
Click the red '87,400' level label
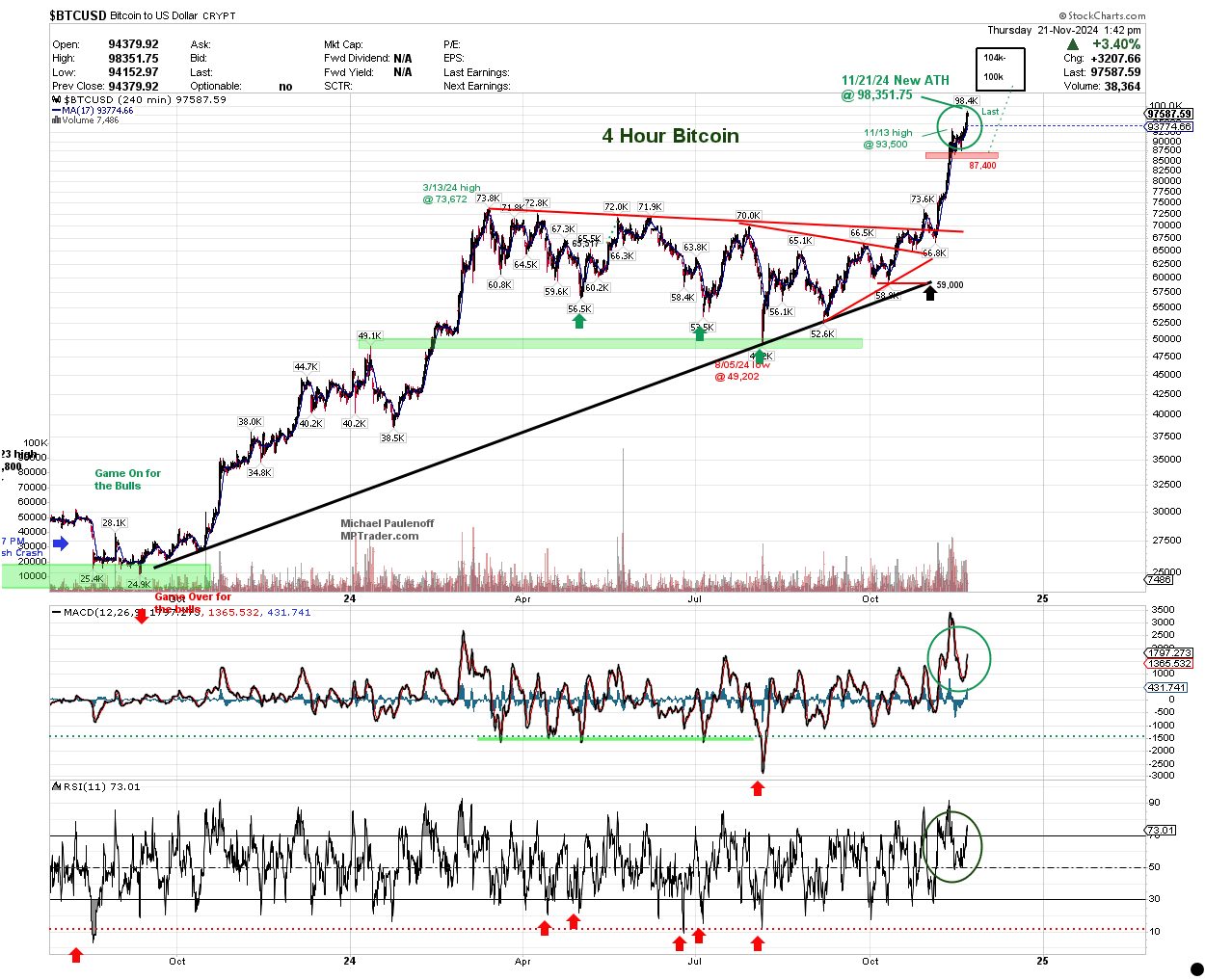[x=983, y=166]
